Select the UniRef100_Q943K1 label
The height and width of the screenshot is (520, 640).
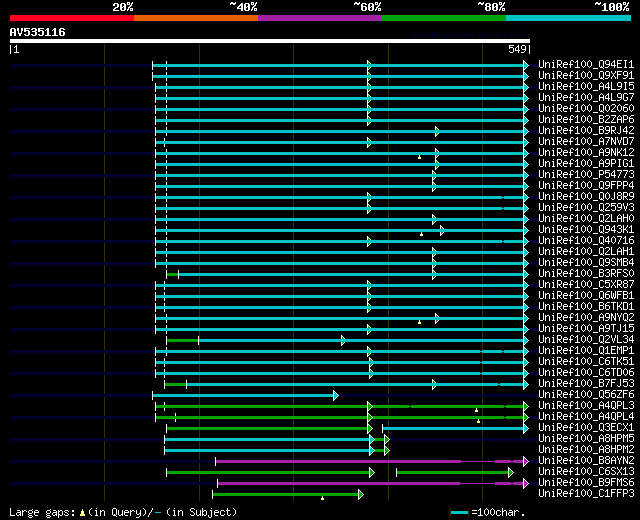pyautogui.click(x=586, y=230)
